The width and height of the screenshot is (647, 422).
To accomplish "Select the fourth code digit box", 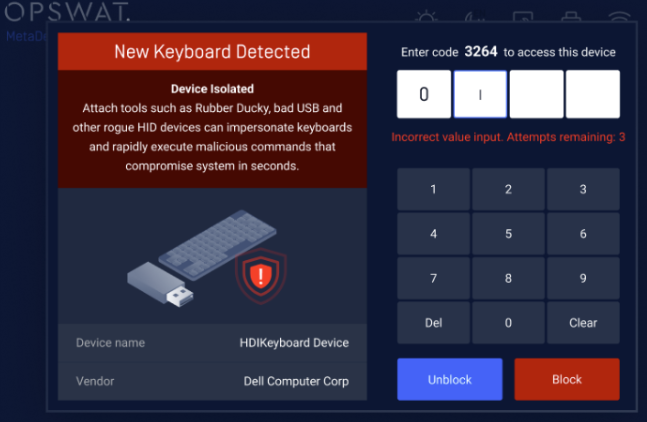I will coord(592,95).
